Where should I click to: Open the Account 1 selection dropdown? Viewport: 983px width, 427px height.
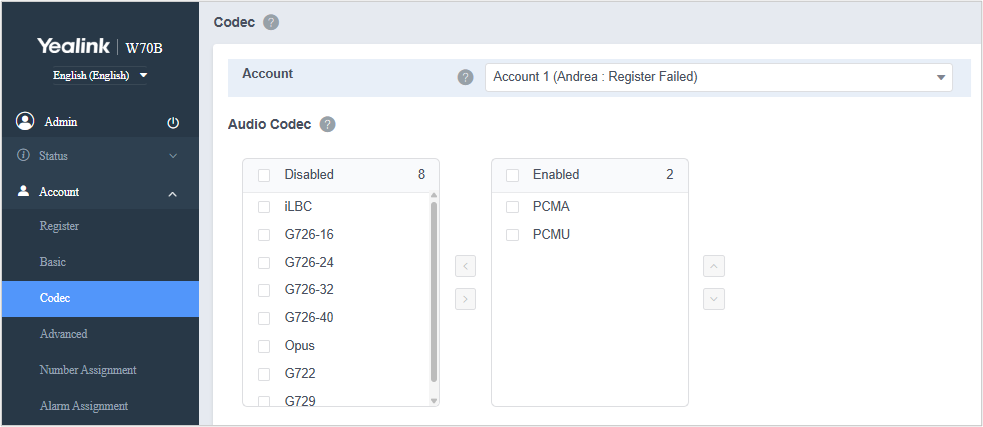[718, 77]
